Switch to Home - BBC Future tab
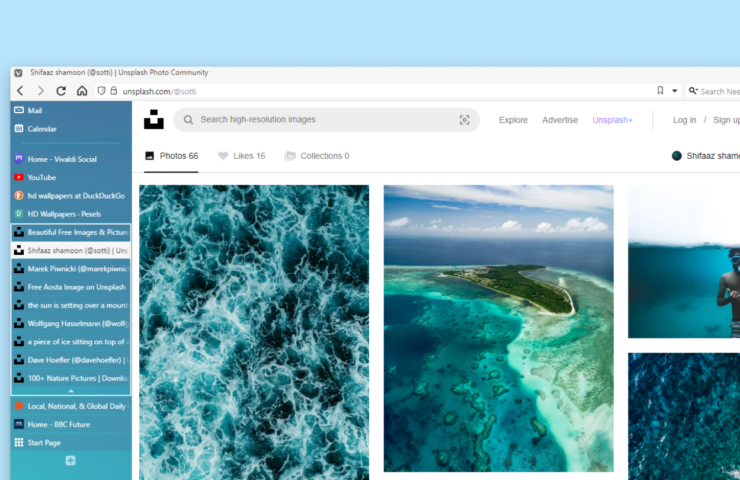Image resolution: width=740 pixels, height=480 pixels. point(71,424)
